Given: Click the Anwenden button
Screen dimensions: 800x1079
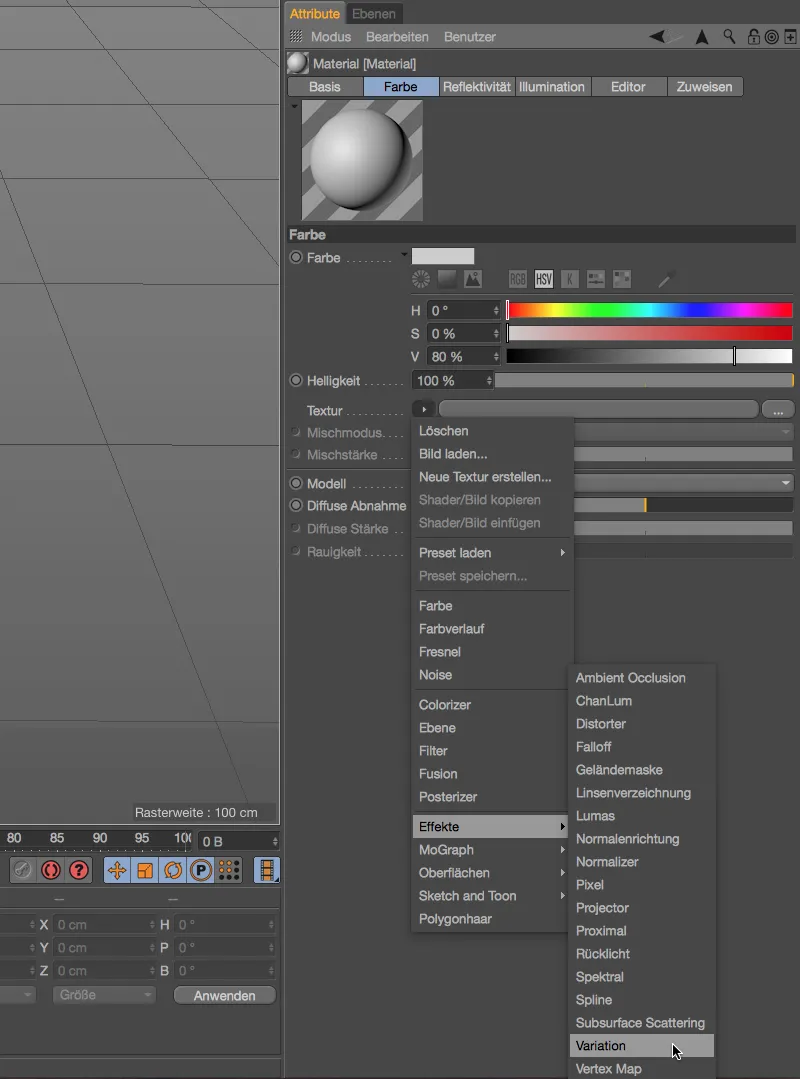Looking at the screenshot, I should (x=224, y=995).
